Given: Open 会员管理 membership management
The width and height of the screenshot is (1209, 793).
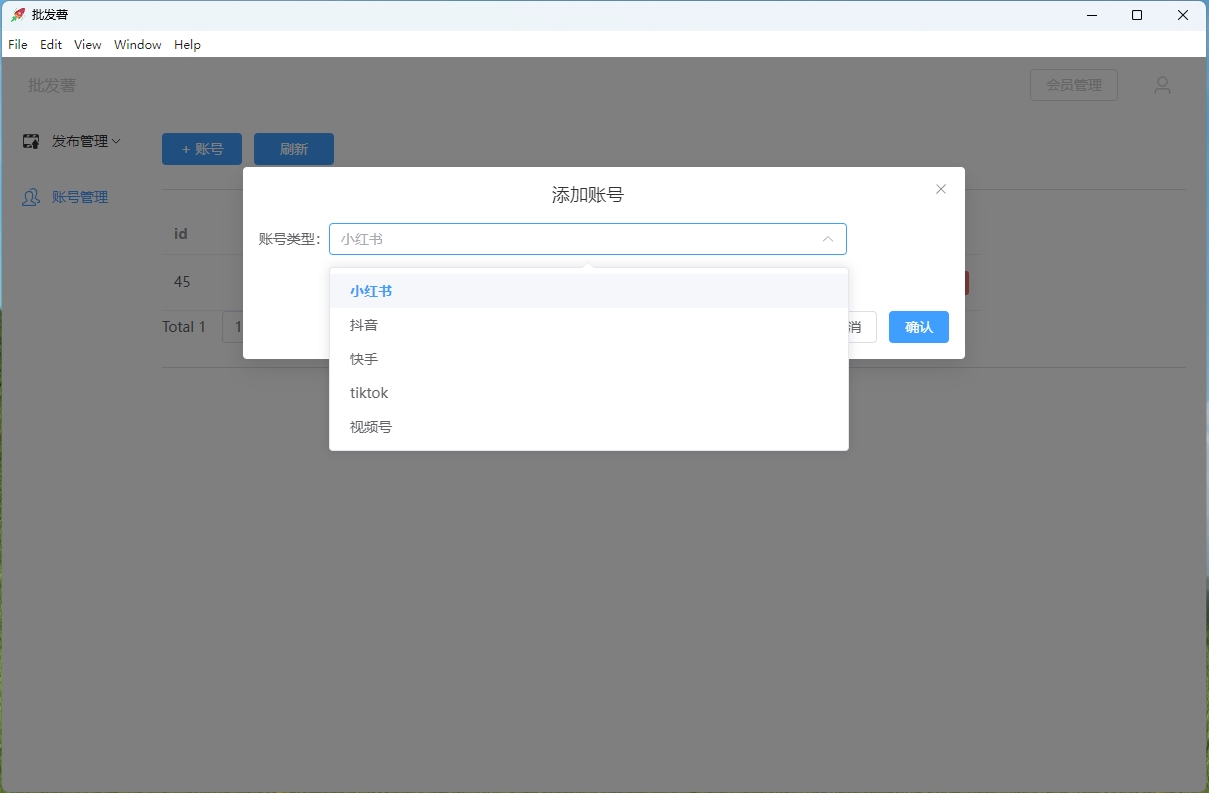Looking at the screenshot, I should coord(1074,85).
